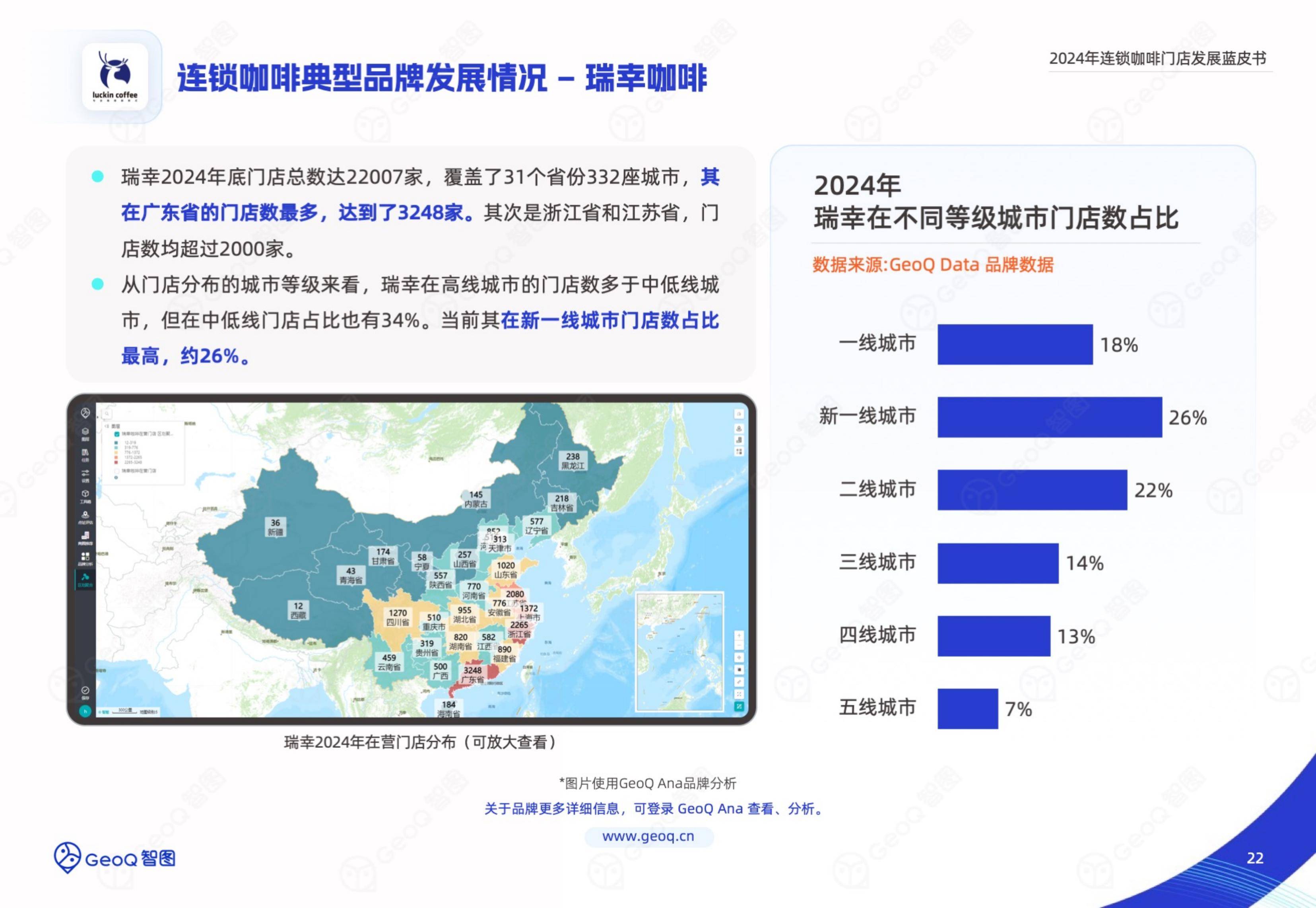Click the 四线城市 13% bar
This screenshot has width=1316, height=908.
tap(994, 636)
